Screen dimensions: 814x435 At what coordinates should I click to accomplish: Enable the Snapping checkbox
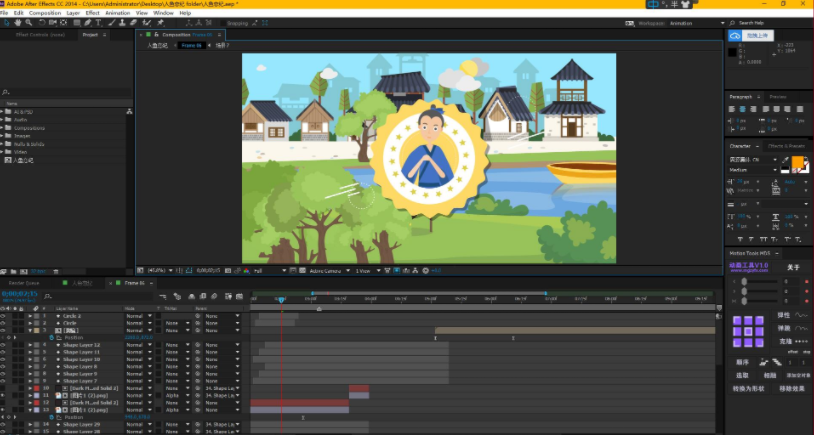[223, 22]
